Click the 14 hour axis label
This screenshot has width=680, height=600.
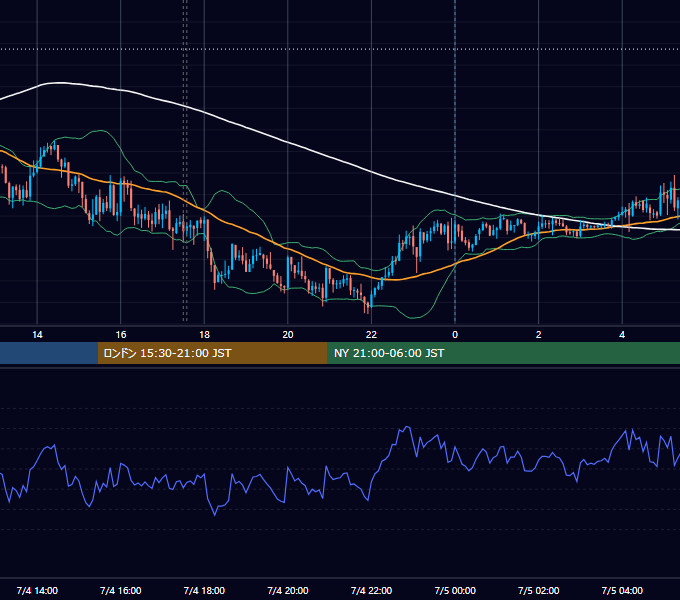(x=37, y=335)
